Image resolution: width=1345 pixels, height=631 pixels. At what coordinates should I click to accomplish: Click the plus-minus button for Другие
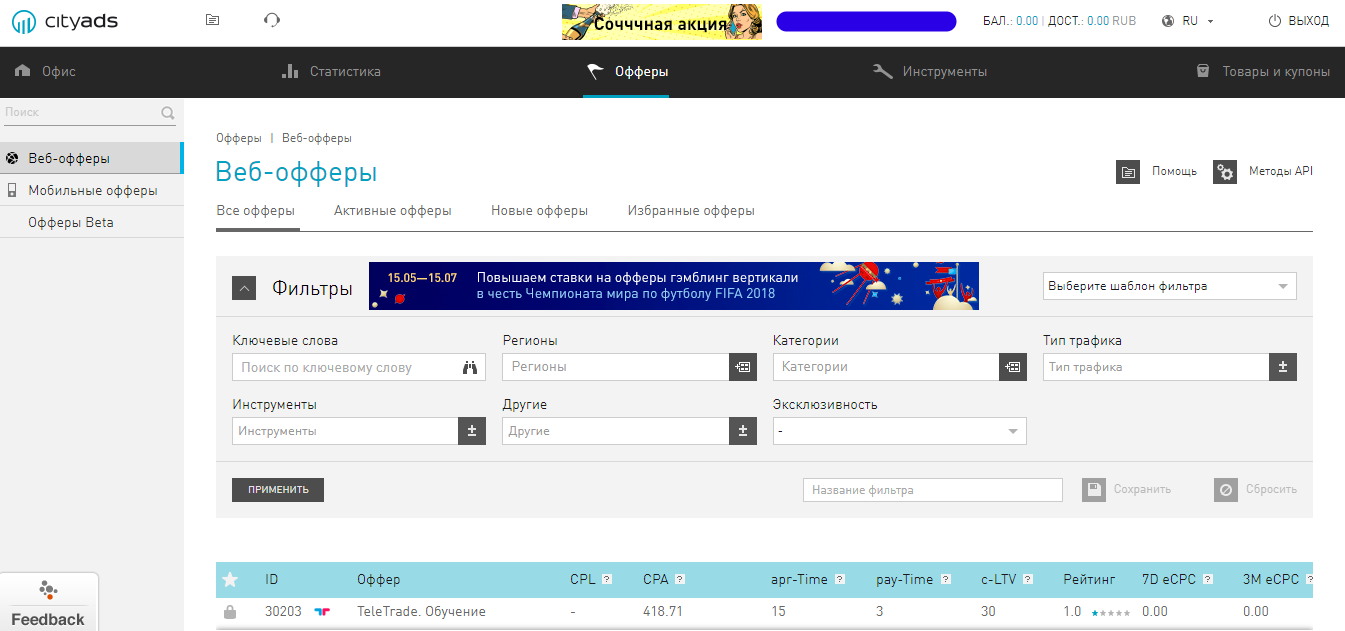tap(742, 431)
